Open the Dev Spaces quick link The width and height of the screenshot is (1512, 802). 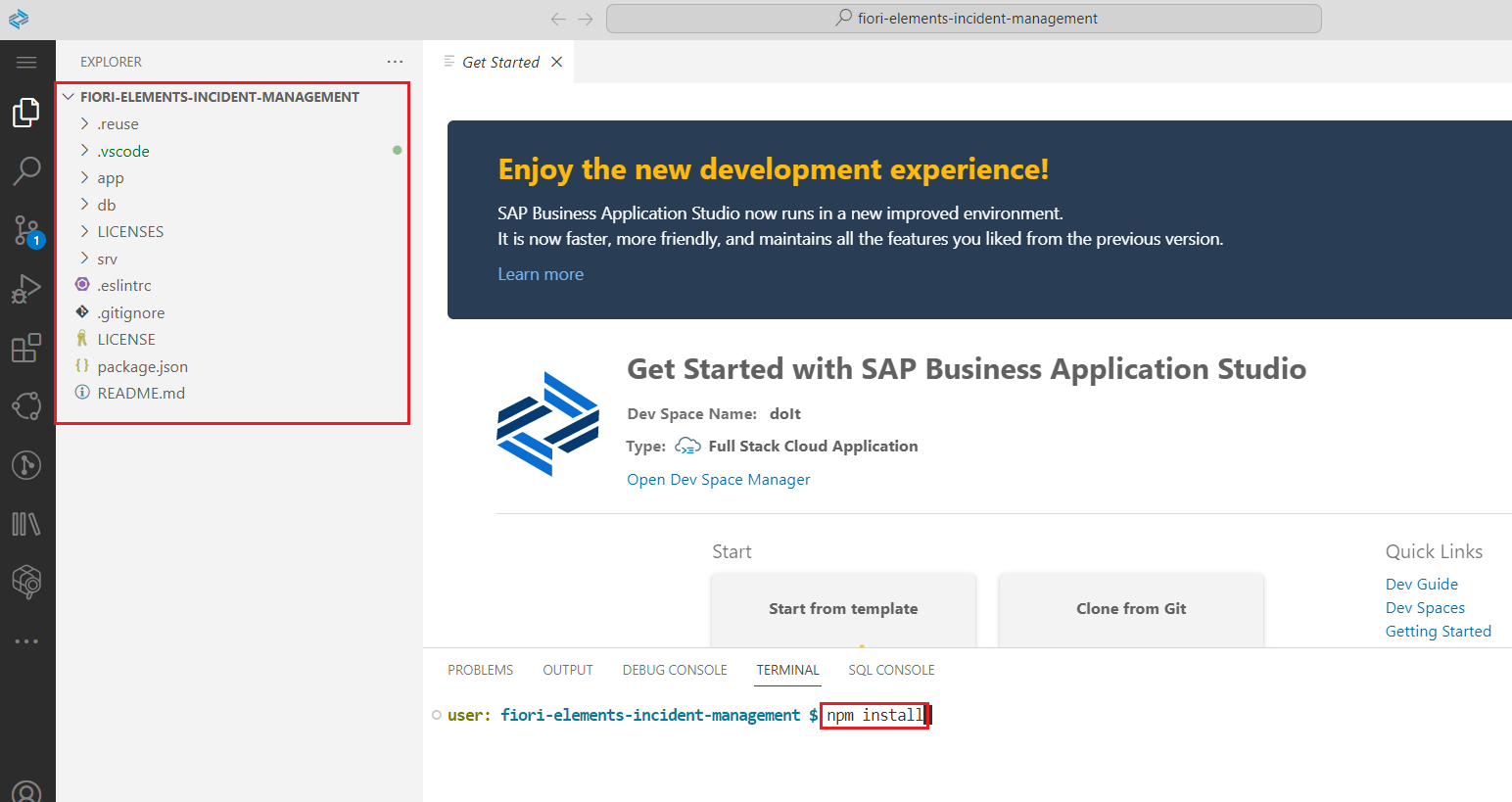1425,608
